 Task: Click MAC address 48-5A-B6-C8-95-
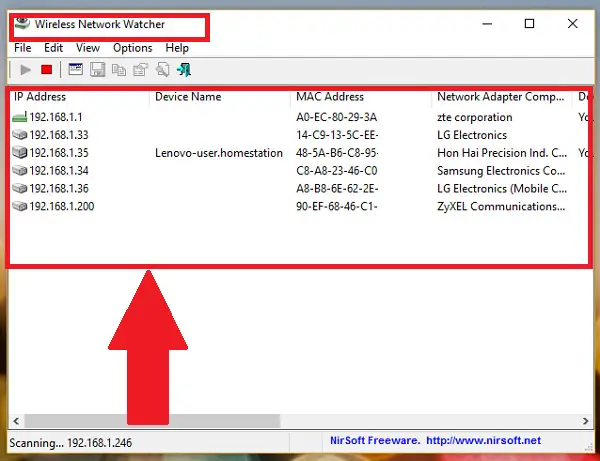coord(337,153)
